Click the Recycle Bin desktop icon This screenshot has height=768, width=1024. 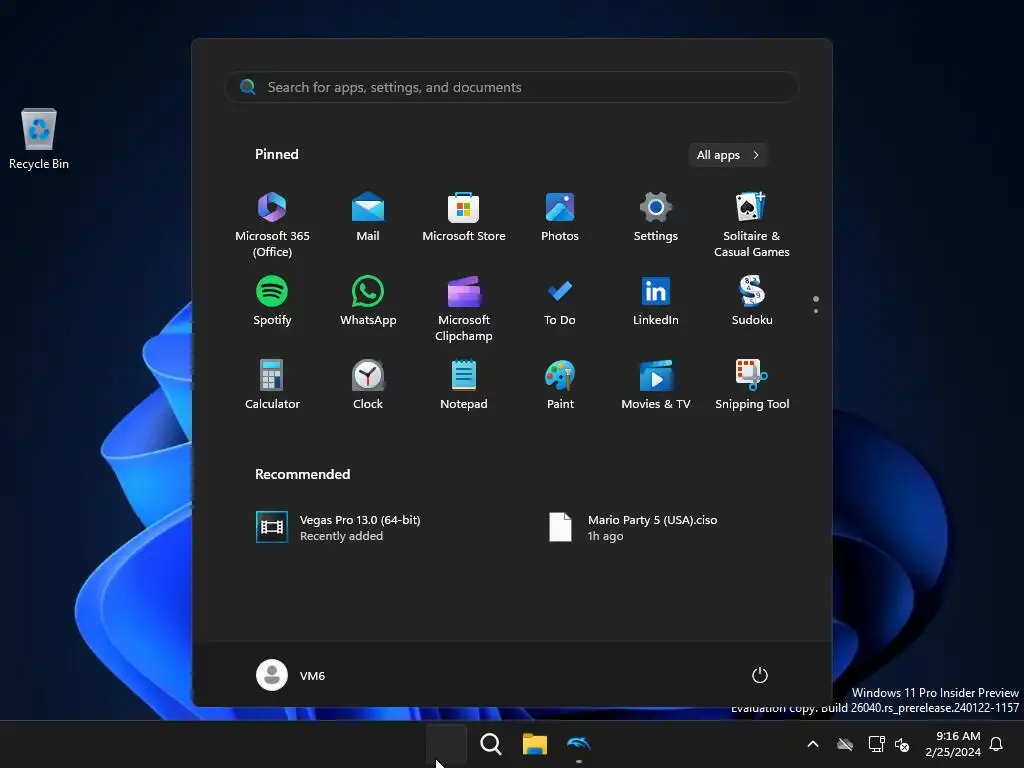tap(39, 138)
